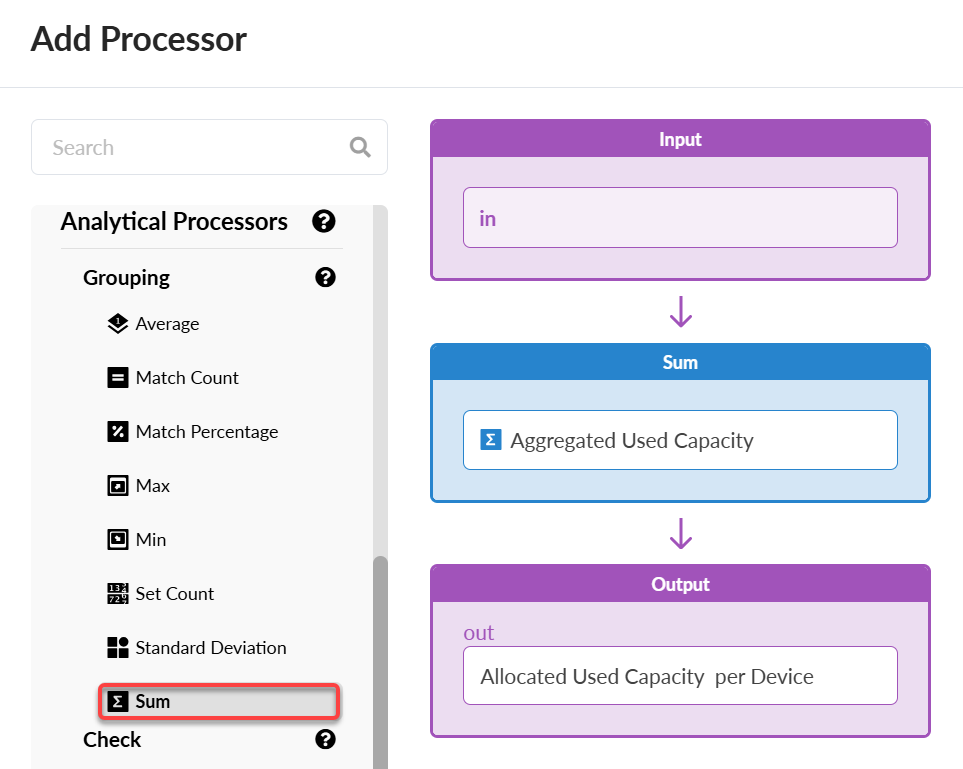Screen dimensions: 963x769
Task: Click the Standard Deviation icon
Action: coord(117,648)
